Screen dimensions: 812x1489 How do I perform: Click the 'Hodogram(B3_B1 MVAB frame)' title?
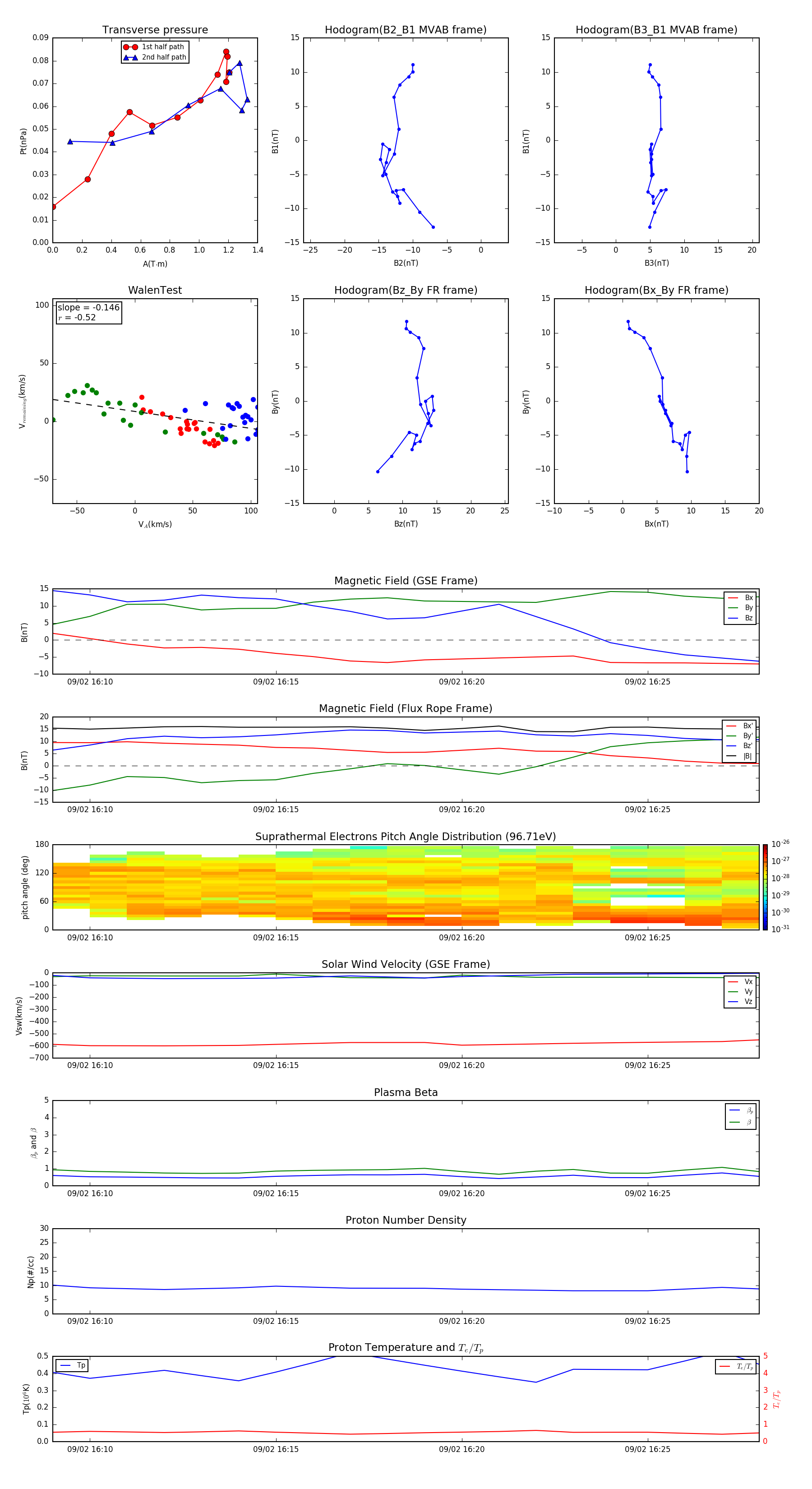[656, 29]
